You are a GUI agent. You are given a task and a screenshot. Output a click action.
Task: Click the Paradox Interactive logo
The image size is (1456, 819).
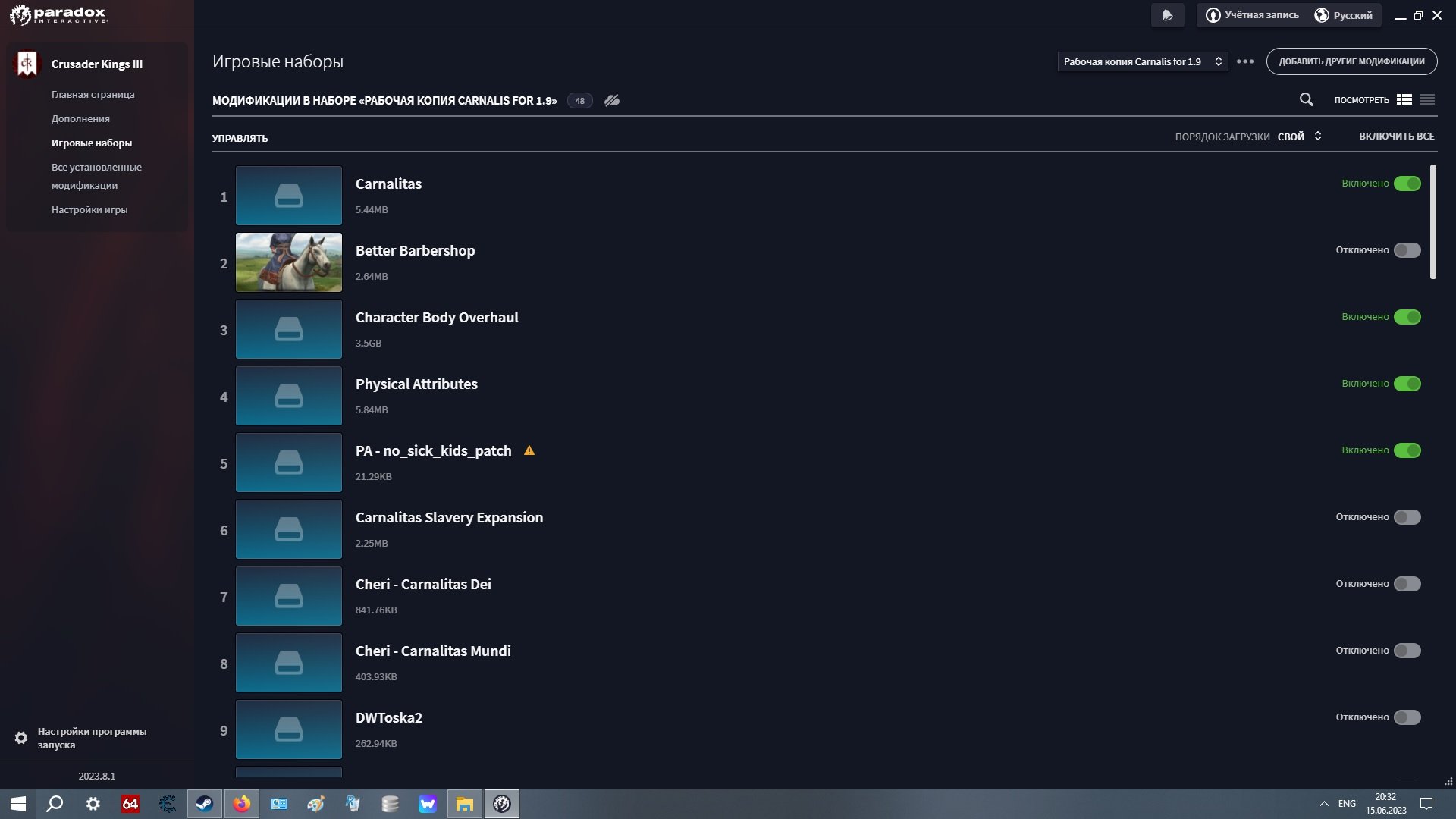click(x=58, y=14)
